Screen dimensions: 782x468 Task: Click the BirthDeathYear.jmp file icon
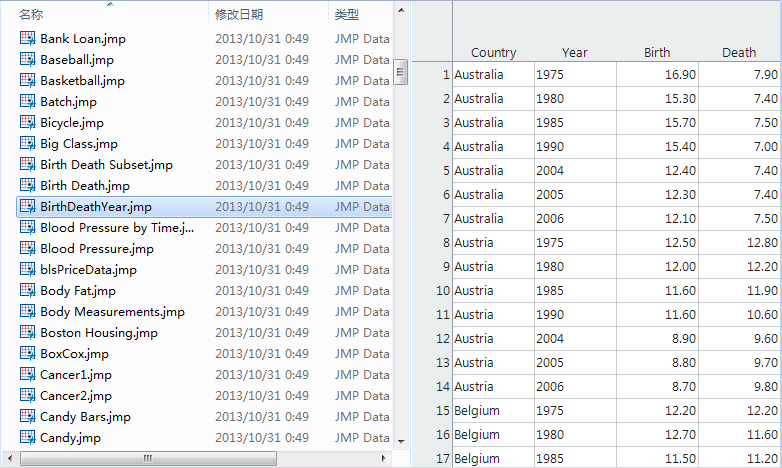pos(27,206)
